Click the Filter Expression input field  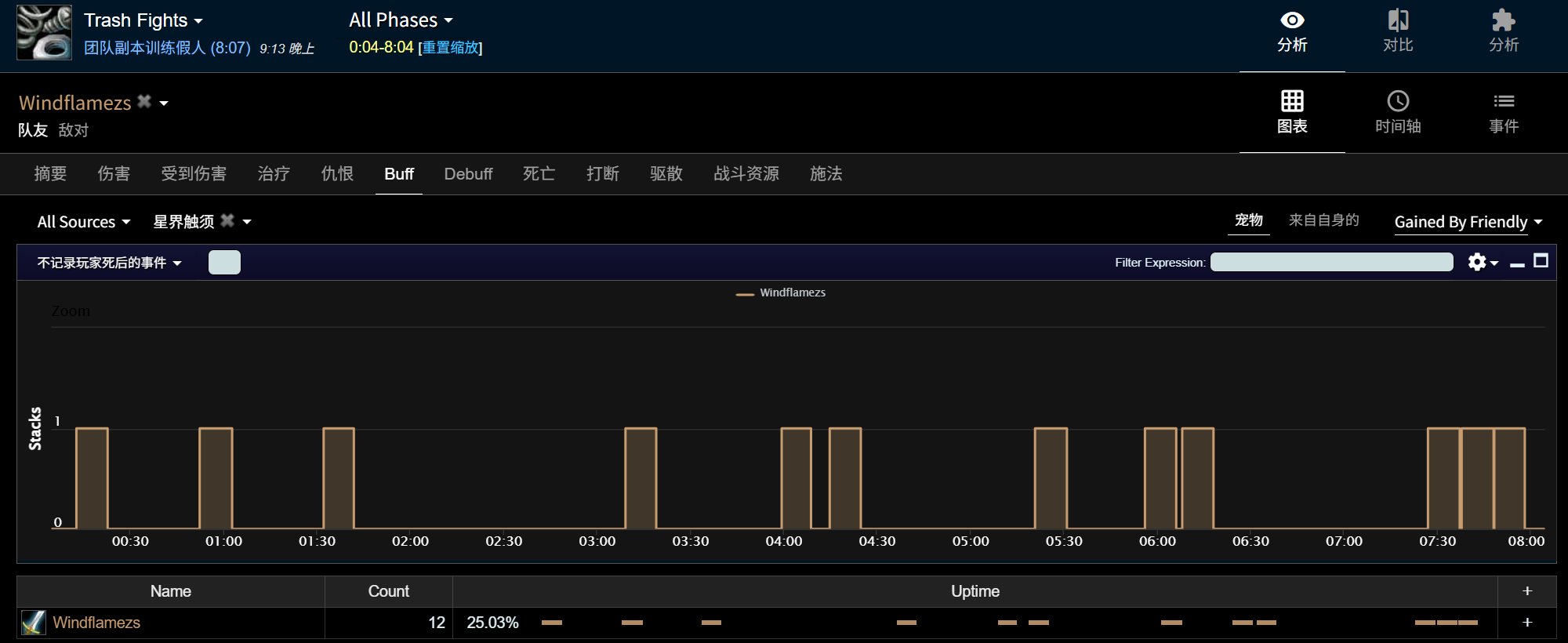coord(1330,262)
